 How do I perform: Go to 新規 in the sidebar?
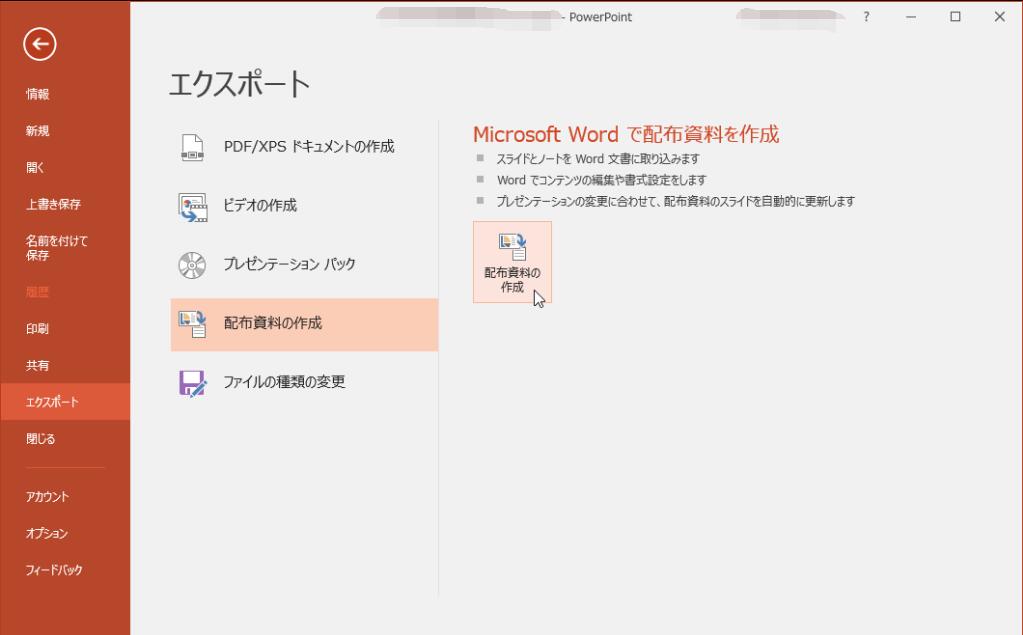click(38, 131)
